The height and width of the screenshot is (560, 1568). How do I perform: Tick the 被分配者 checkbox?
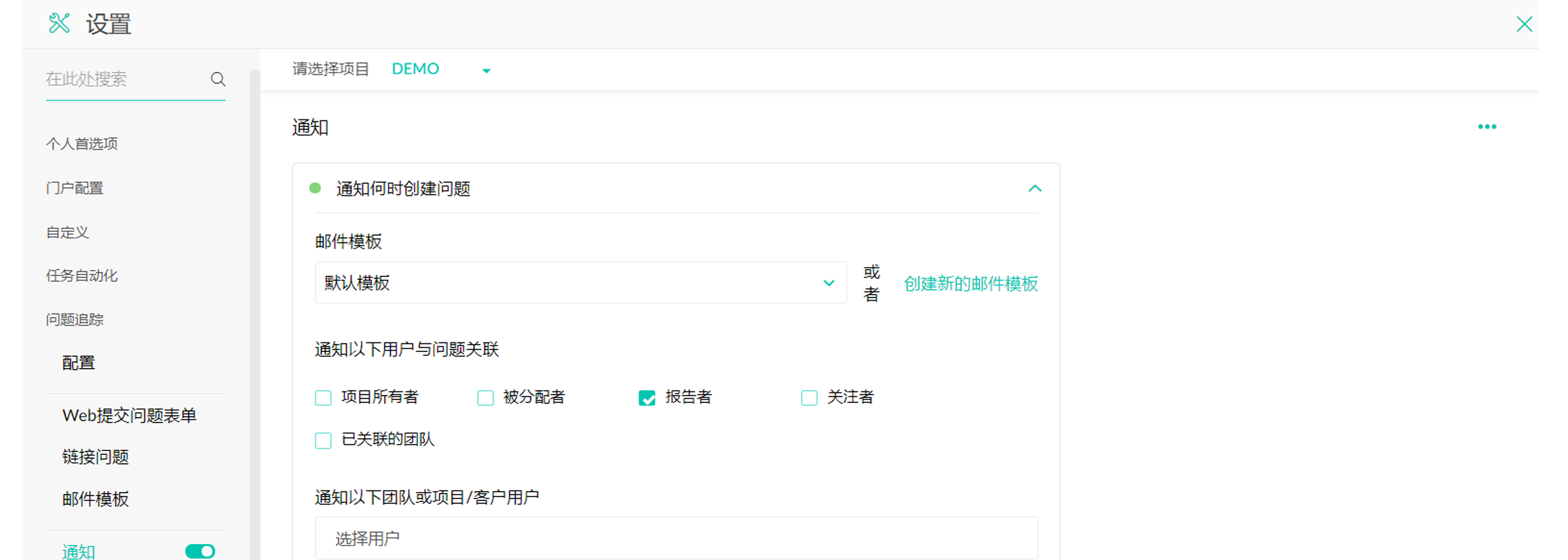tap(485, 398)
